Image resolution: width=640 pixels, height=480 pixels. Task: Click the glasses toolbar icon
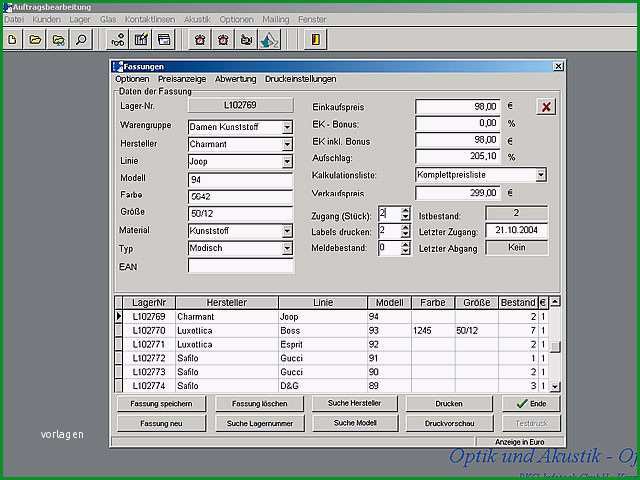118,40
